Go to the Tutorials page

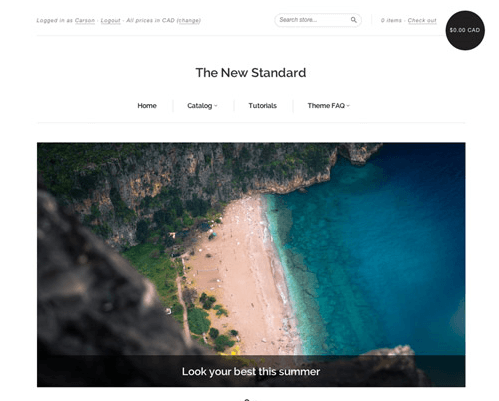coord(263,106)
